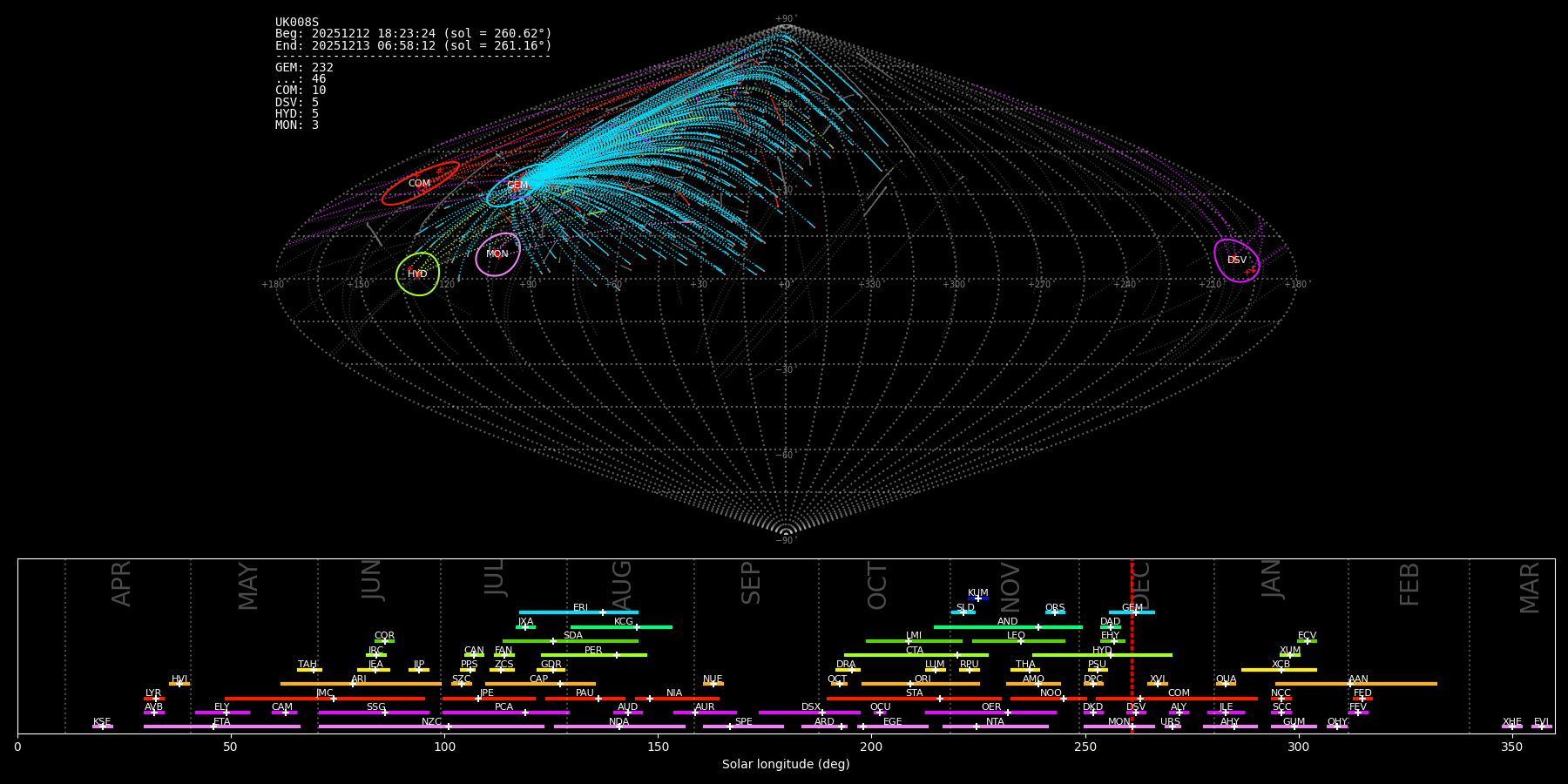Image resolution: width=1568 pixels, height=784 pixels.
Task: Click the -90° label at the map's south pole
Action: pyautogui.click(x=785, y=541)
